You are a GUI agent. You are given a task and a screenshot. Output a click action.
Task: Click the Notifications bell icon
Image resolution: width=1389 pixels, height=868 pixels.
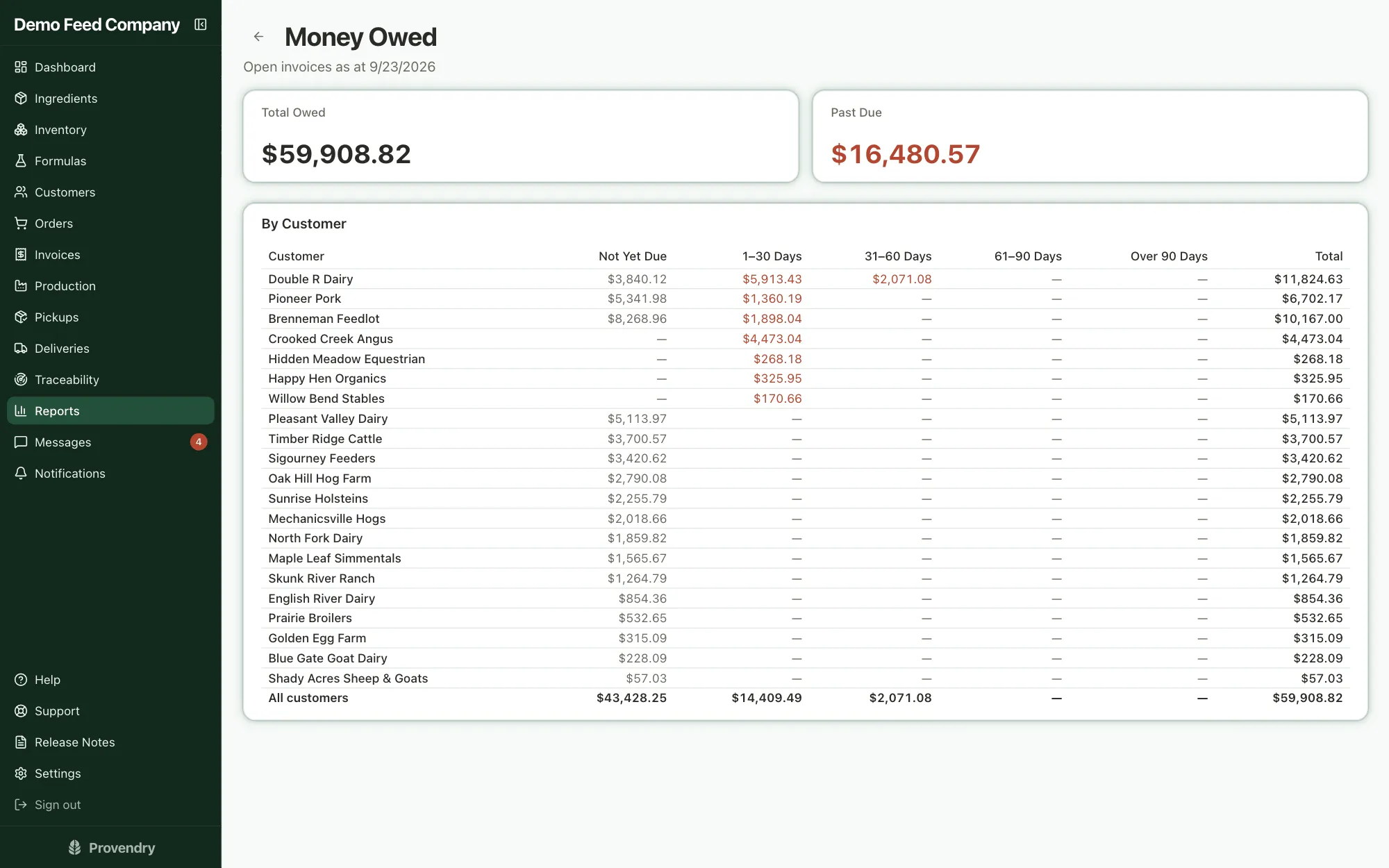point(21,474)
